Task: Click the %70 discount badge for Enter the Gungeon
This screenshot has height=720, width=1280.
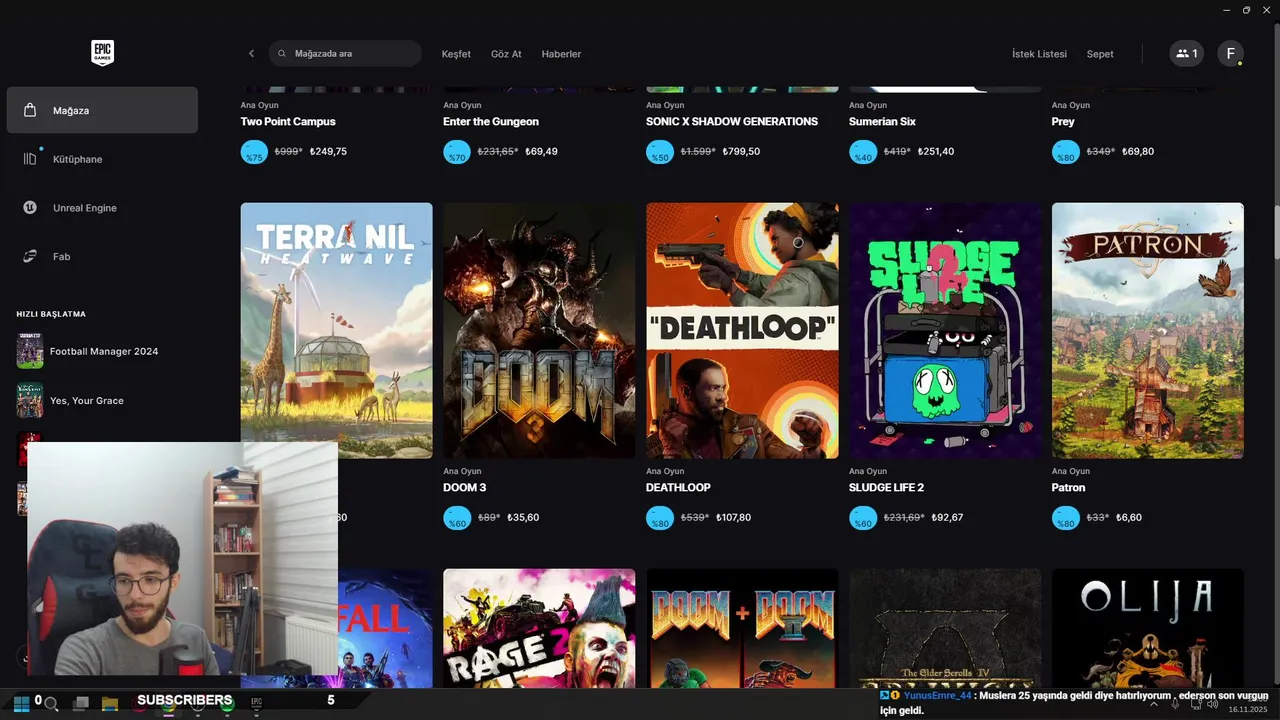Action: 457,152
